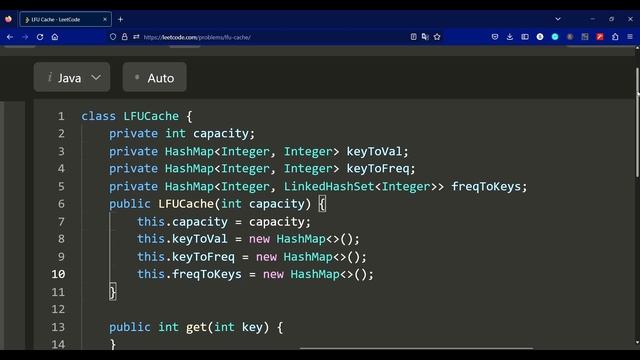
Task: Click line number 13 in the gutter
Action: [x=58, y=327]
